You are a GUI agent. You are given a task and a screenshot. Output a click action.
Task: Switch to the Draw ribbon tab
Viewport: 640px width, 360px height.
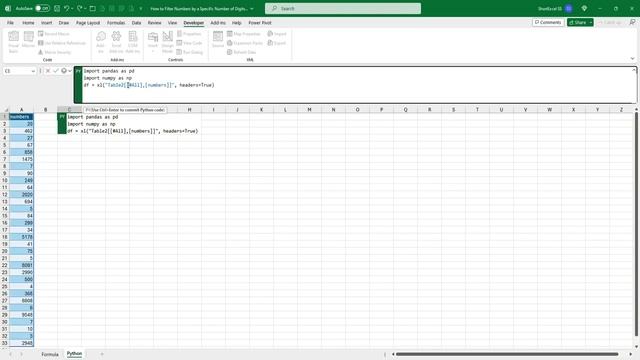[64, 23]
